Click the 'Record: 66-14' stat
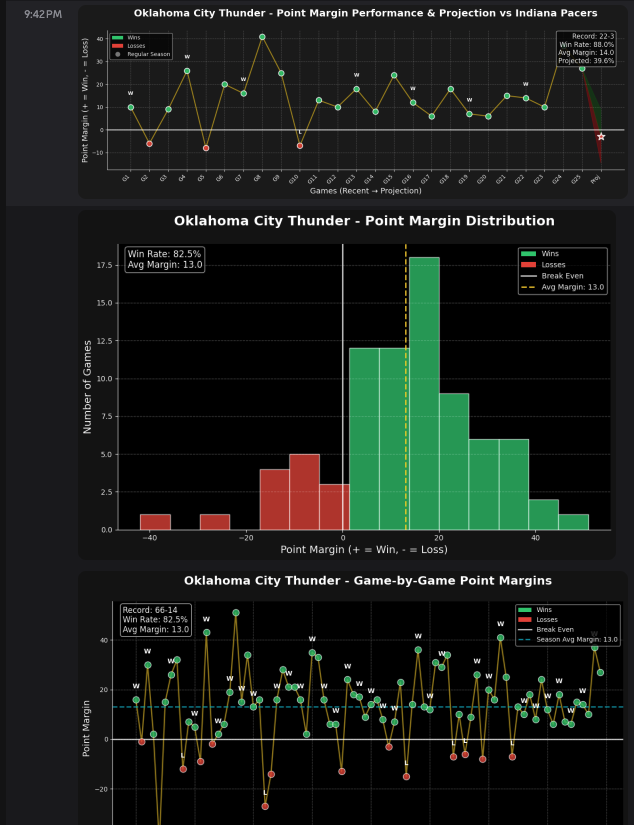This screenshot has width=634, height=825. tap(150, 610)
